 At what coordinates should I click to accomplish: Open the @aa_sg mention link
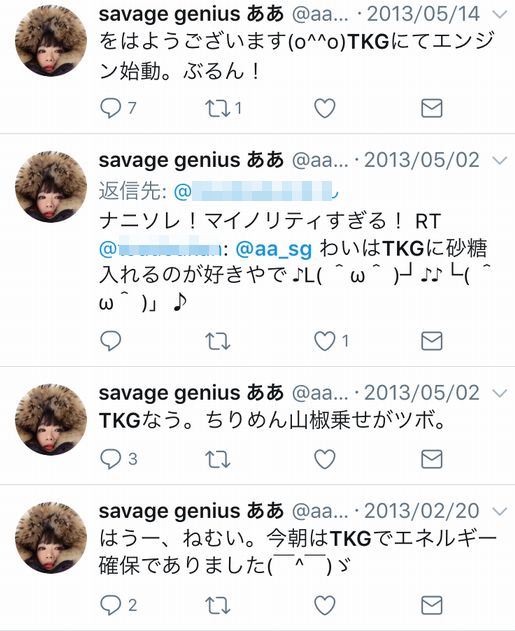[x=274, y=249]
